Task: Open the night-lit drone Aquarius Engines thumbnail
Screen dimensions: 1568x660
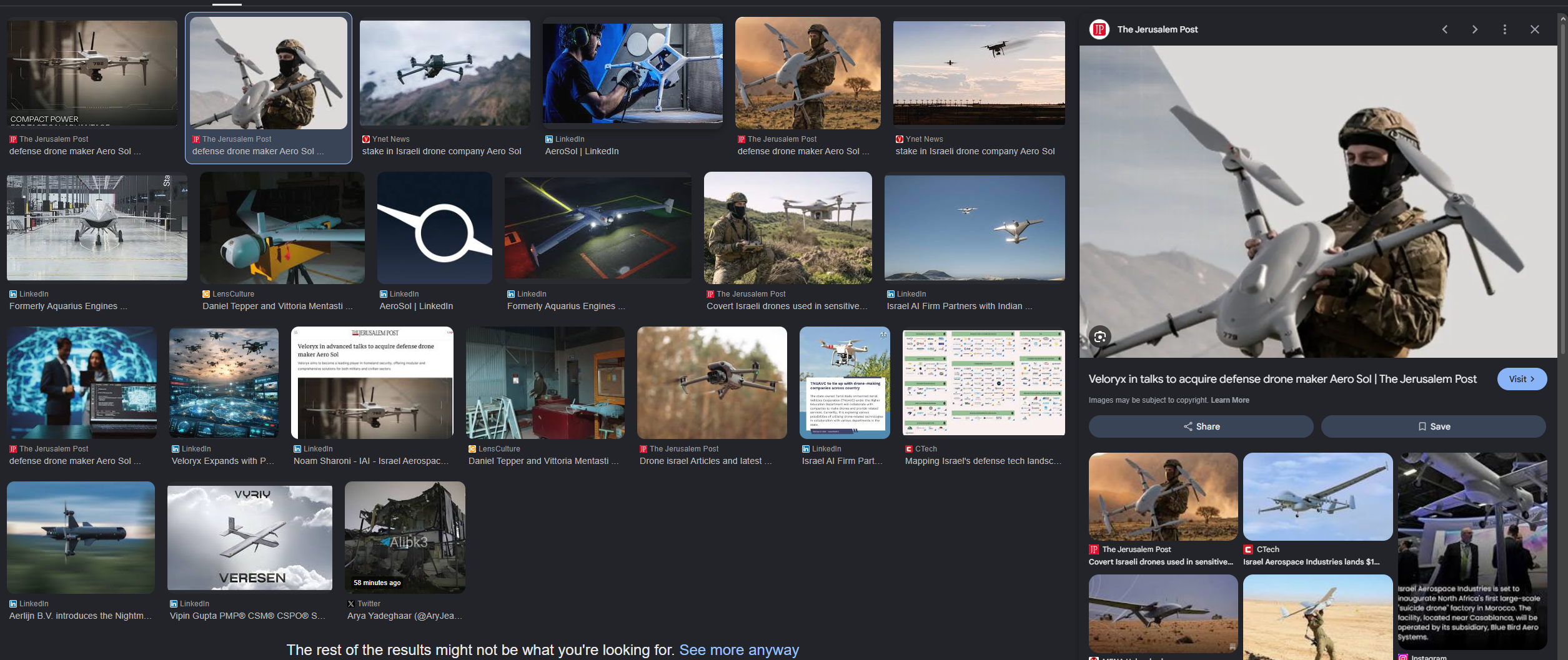Action: (598, 228)
